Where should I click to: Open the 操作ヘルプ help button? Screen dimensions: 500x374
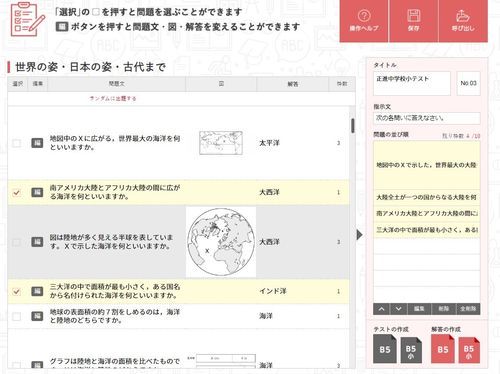[x=364, y=21]
